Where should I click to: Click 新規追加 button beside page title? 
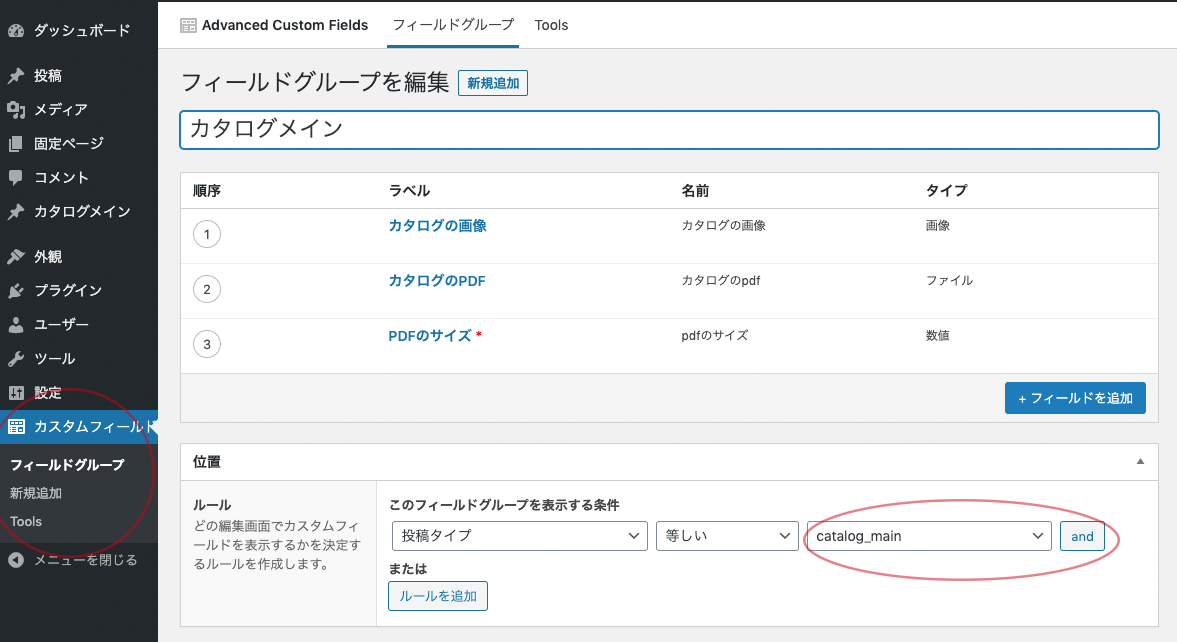click(x=493, y=83)
